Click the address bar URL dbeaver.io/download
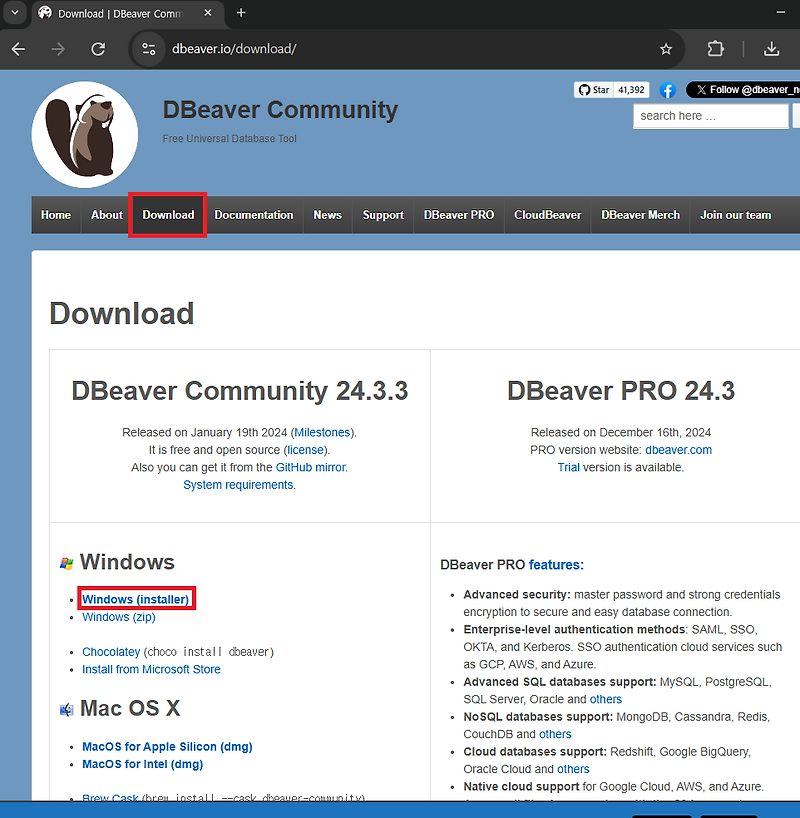Viewport: 800px width, 818px height. click(x=234, y=49)
